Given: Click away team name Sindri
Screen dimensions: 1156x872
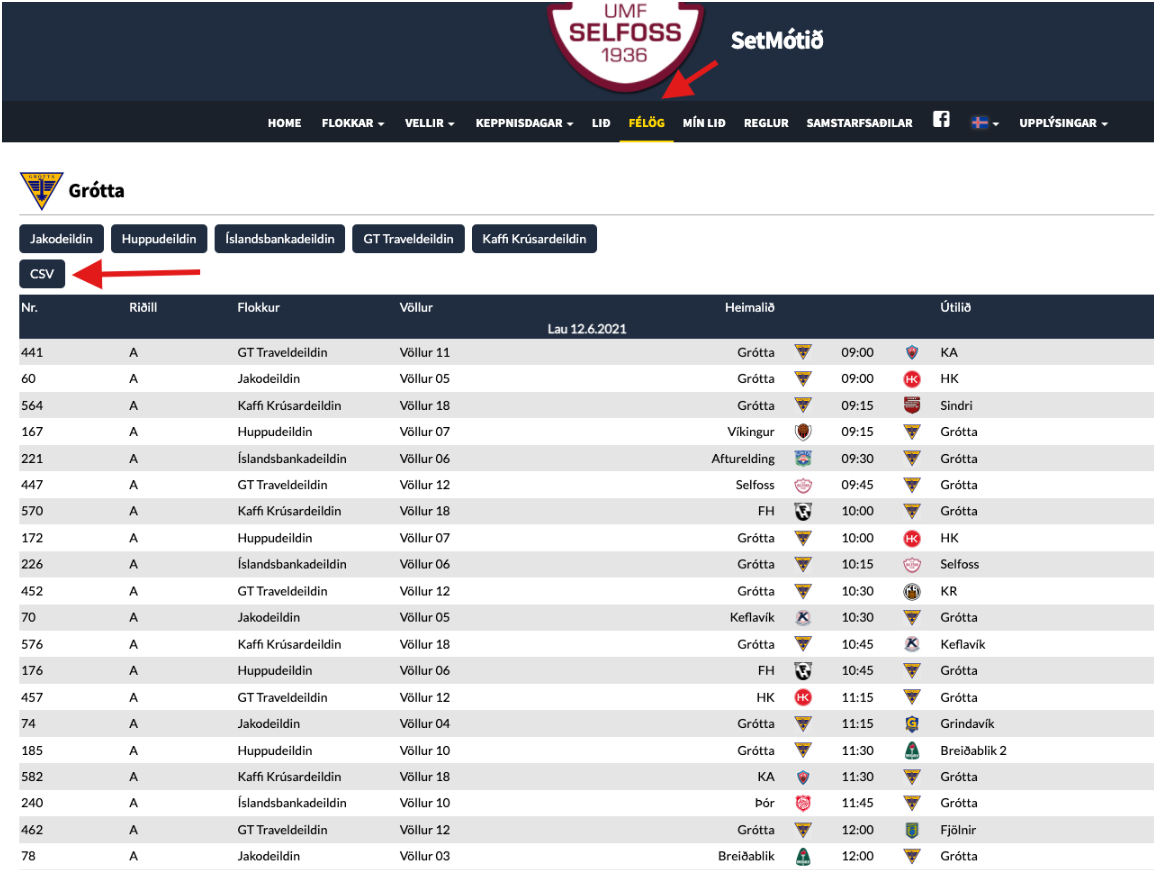Looking at the screenshot, I should [x=956, y=405].
